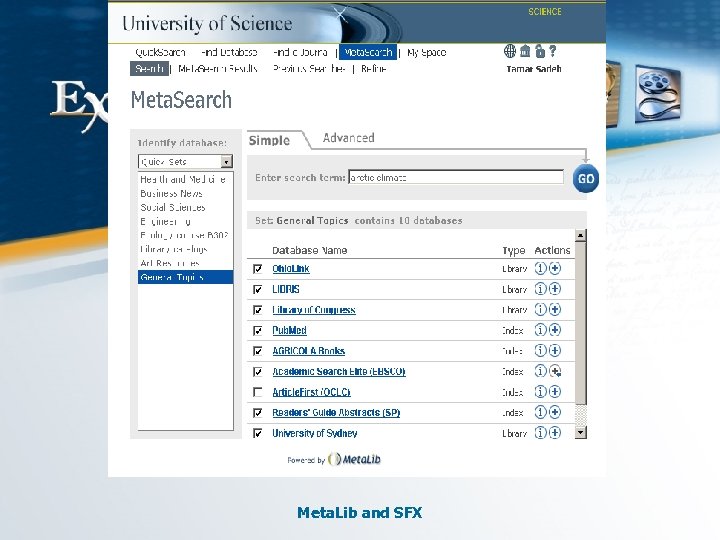Show info for University of Sydney
The width and height of the screenshot is (720, 540).
click(540, 433)
